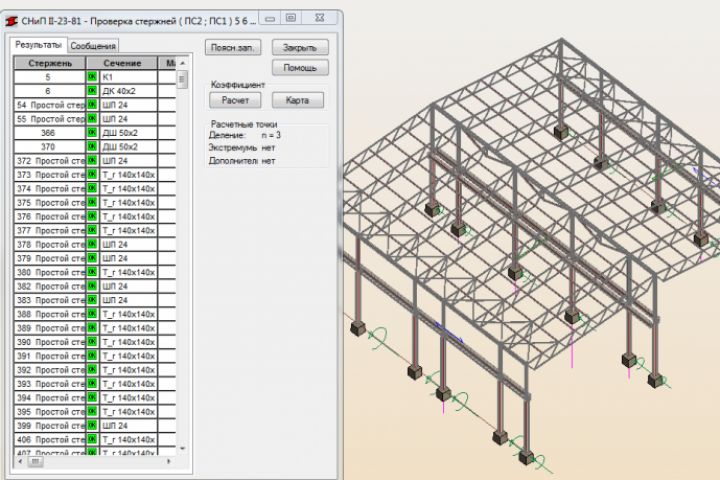Select ШП 24 section in row 399
The image size is (720, 480).
pos(128,425)
